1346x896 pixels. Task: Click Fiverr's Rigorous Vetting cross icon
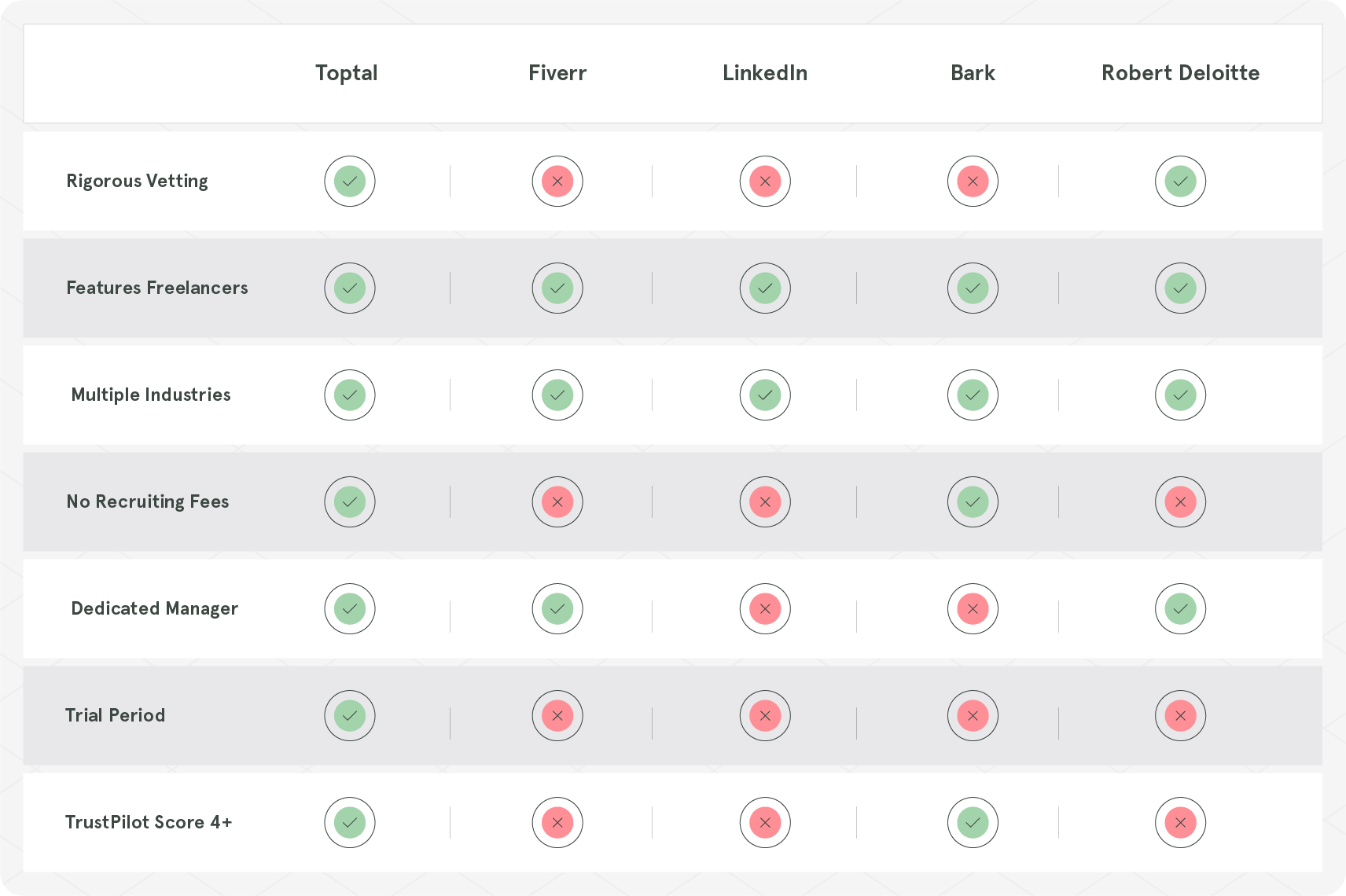coord(557,182)
